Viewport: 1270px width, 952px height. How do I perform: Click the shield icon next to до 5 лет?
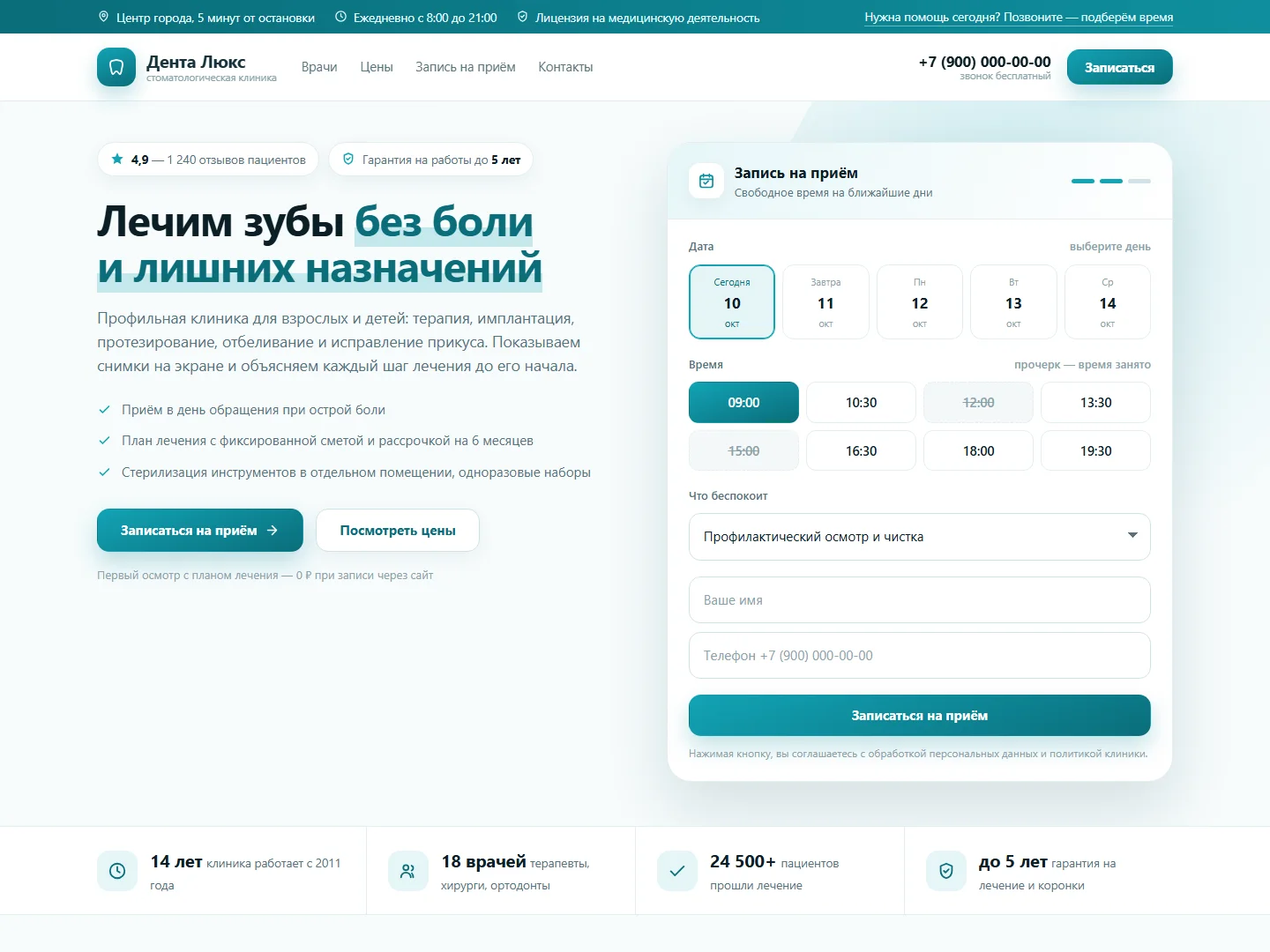[946, 871]
